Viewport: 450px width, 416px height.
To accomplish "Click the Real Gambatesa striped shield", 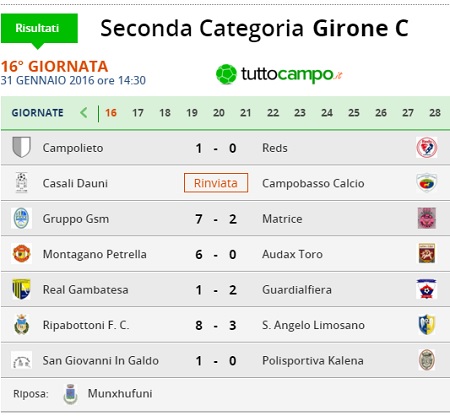I will (x=21, y=289).
